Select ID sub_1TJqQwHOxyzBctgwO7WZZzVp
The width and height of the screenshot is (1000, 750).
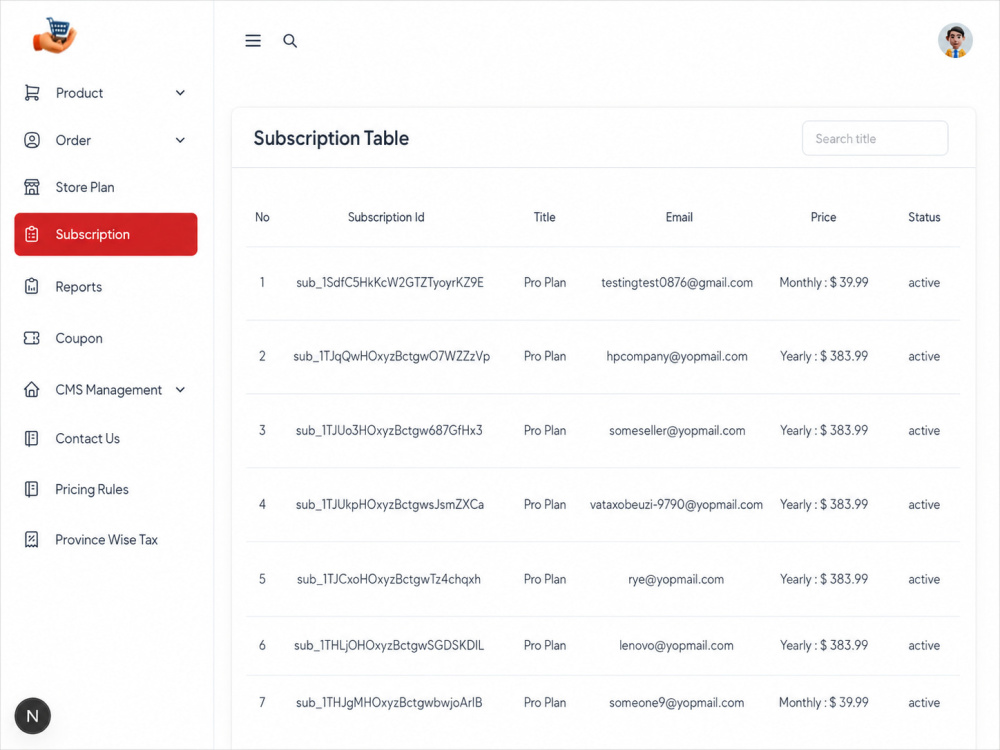(392, 357)
